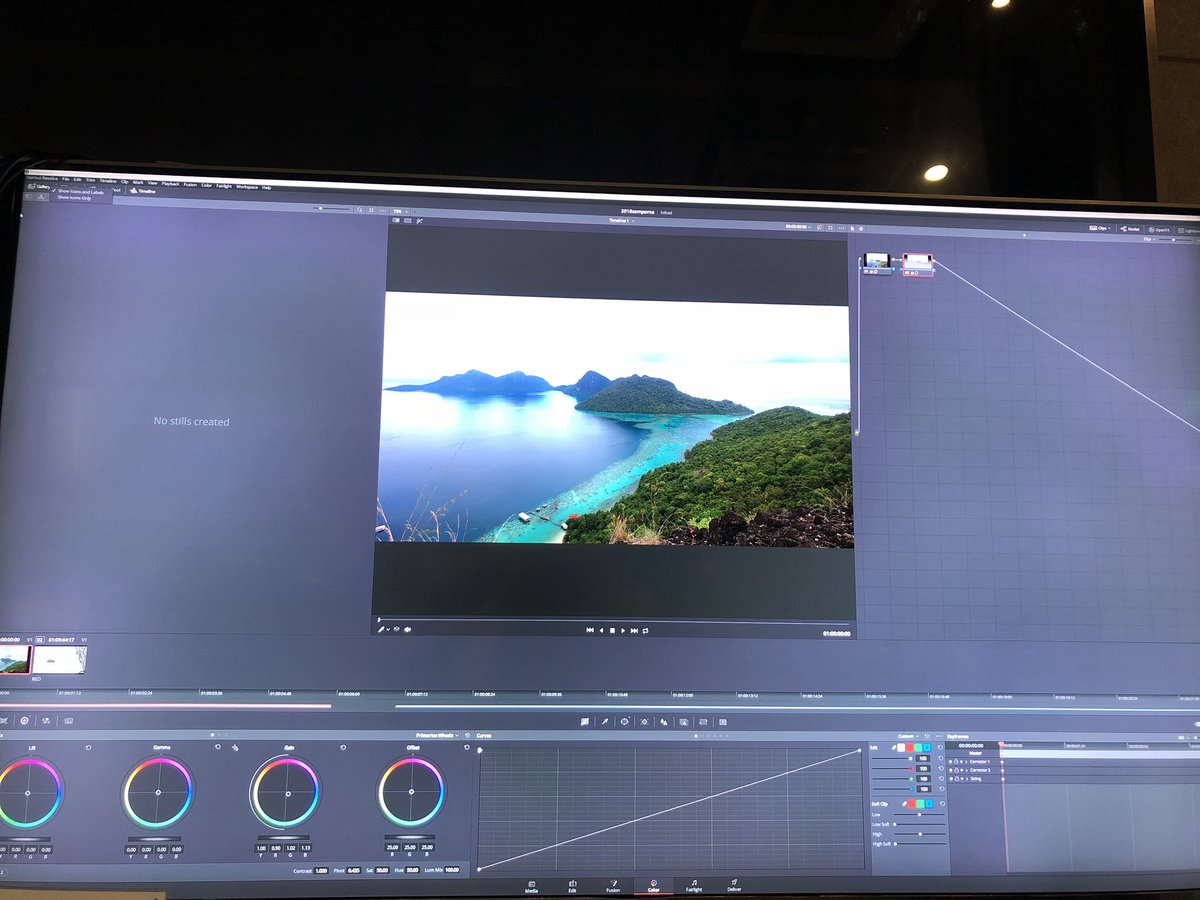Image resolution: width=1200 pixels, height=900 pixels.
Task: Open the File menu
Action: coord(65,179)
